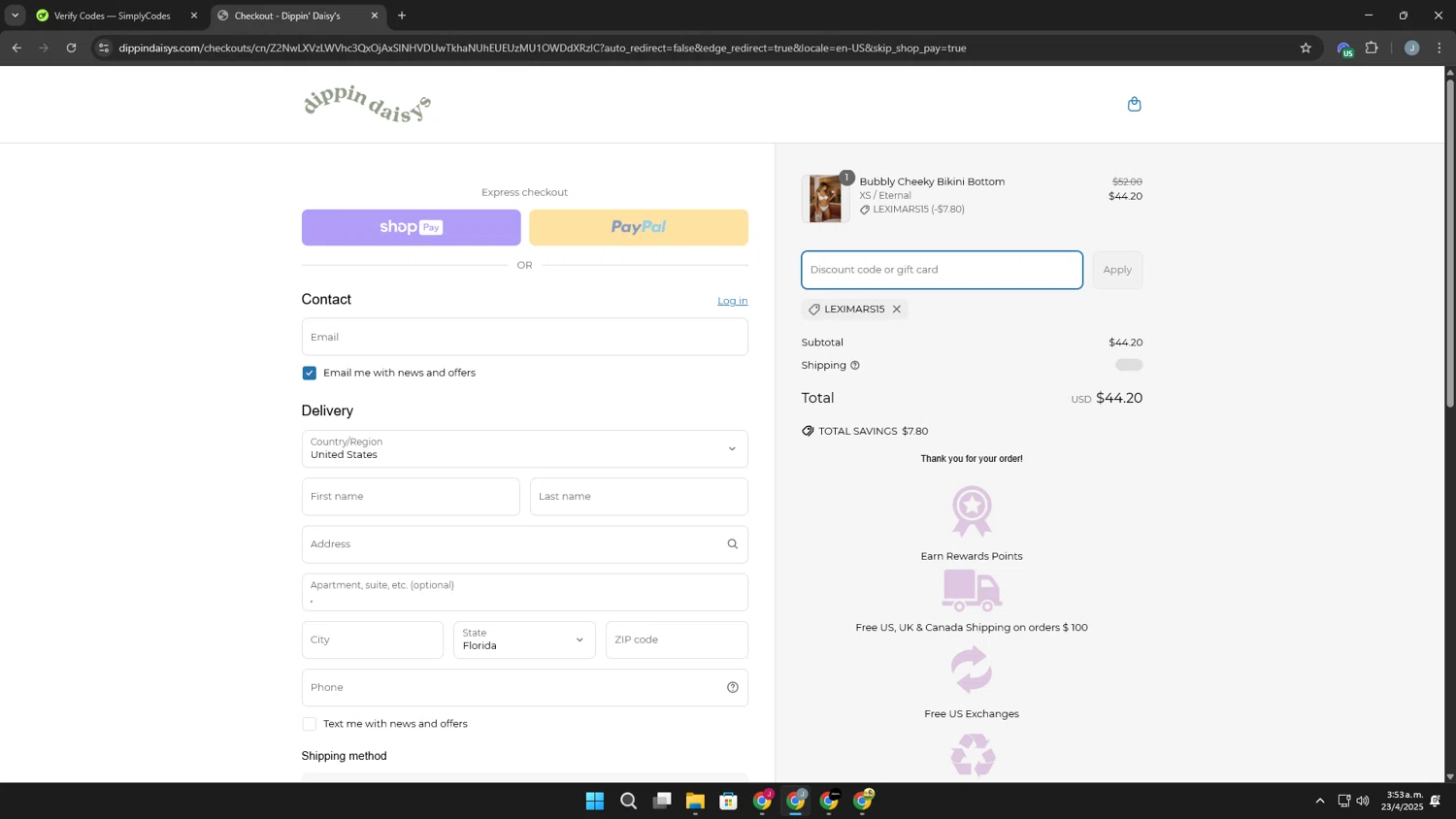Click the 'Free US Exchanges' text

click(972, 714)
